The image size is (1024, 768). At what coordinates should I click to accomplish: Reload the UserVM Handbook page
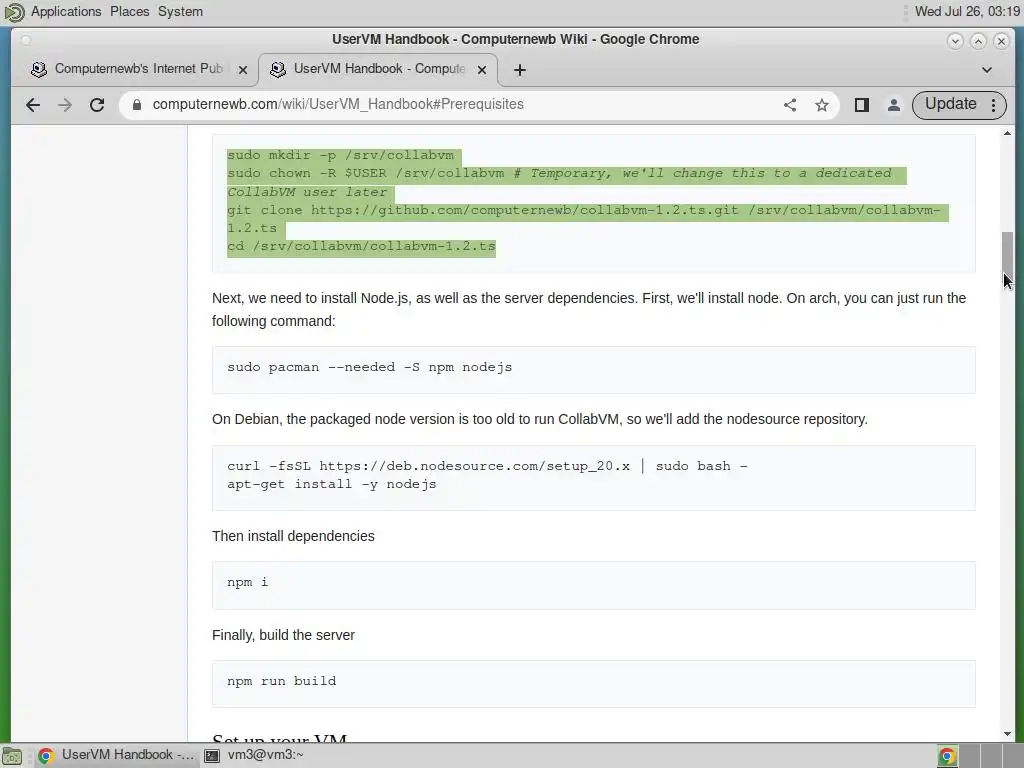[x=97, y=104]
